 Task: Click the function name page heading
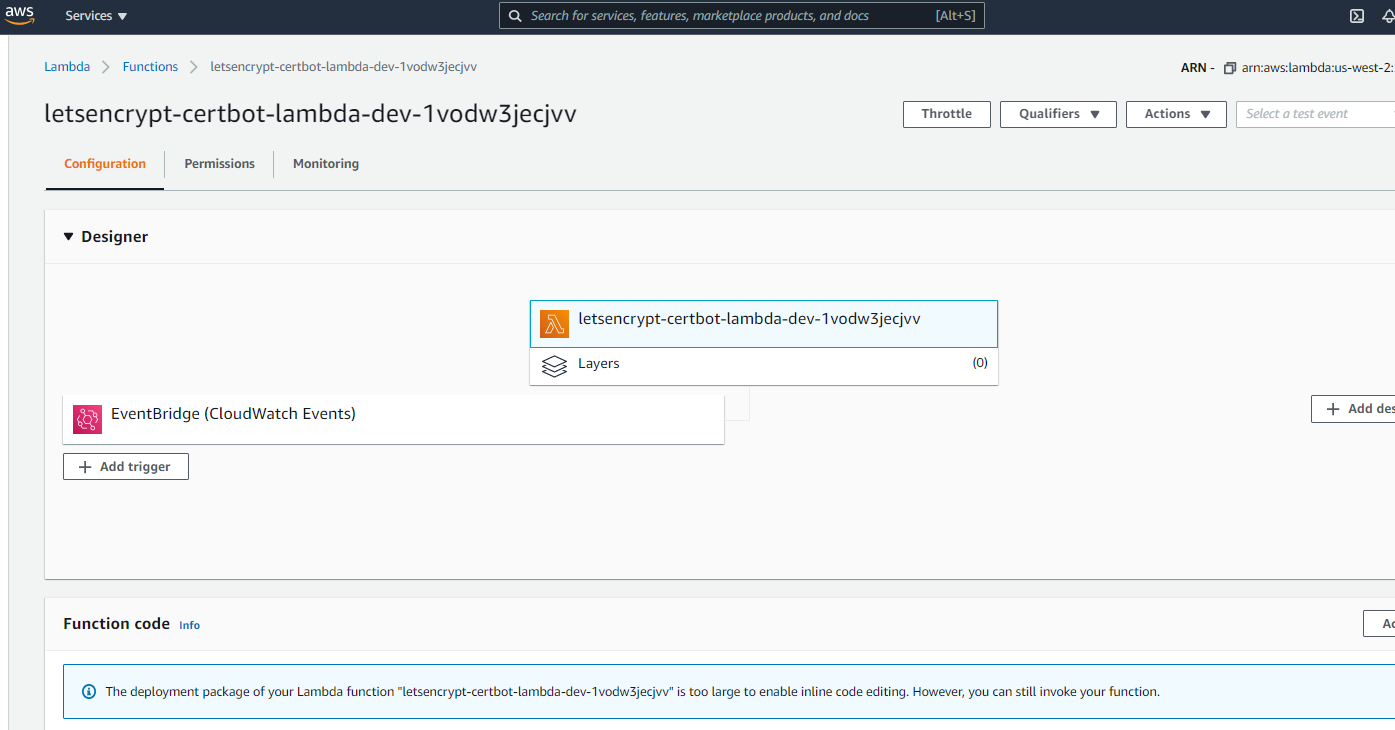pyautogui.click(x=310, y=114)
